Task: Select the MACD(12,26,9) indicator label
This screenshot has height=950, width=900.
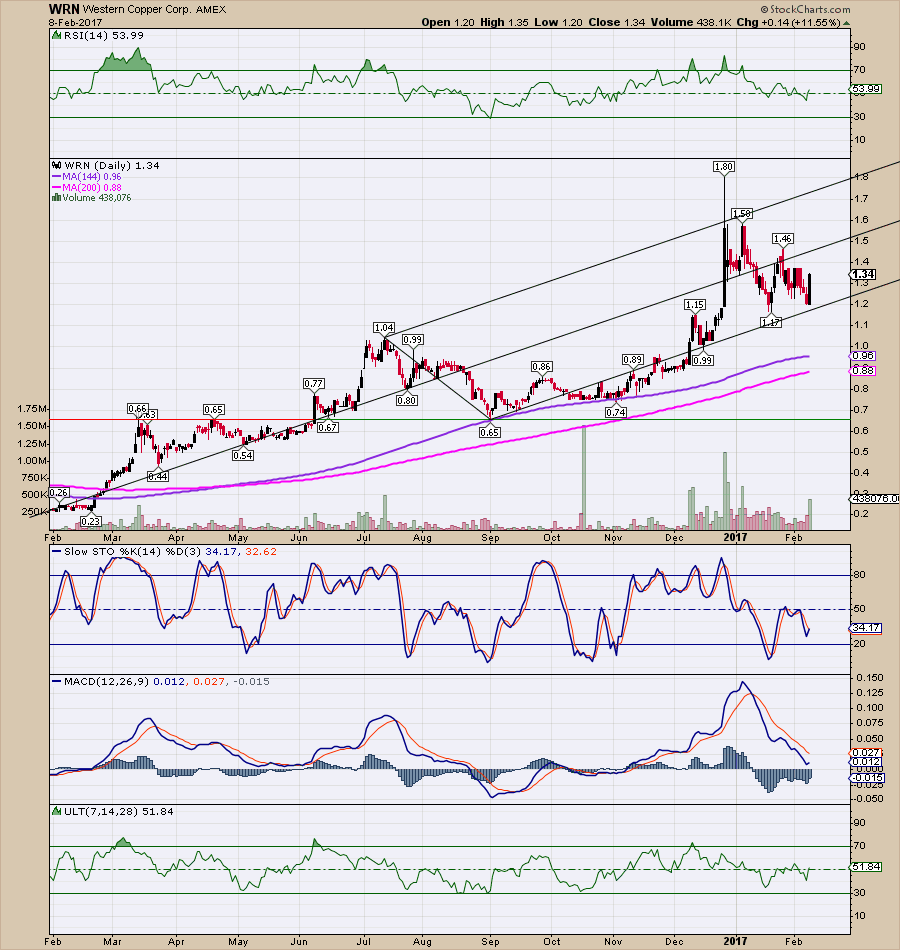Action: click(101, 682)
